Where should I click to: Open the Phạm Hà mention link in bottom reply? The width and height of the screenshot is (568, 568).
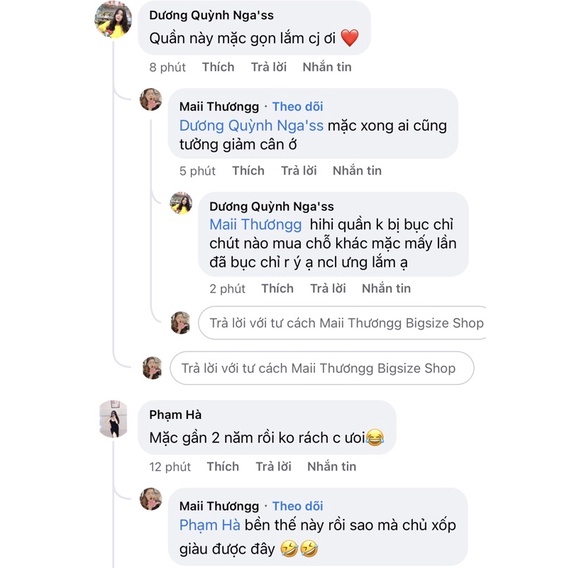(x=209, y=525)
